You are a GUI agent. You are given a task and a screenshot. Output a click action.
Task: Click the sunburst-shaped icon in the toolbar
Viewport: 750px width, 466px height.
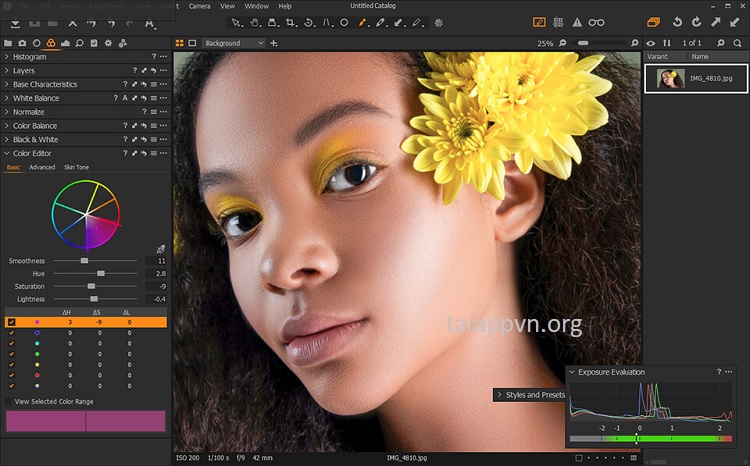click(439, 22)
